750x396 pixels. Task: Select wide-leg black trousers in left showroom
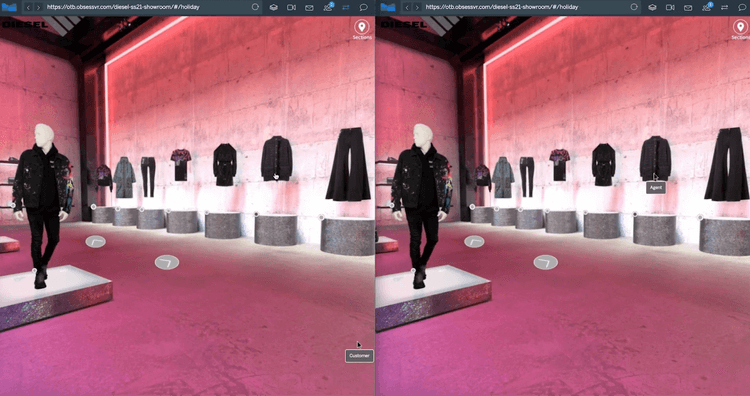click(x=349, y=164)
